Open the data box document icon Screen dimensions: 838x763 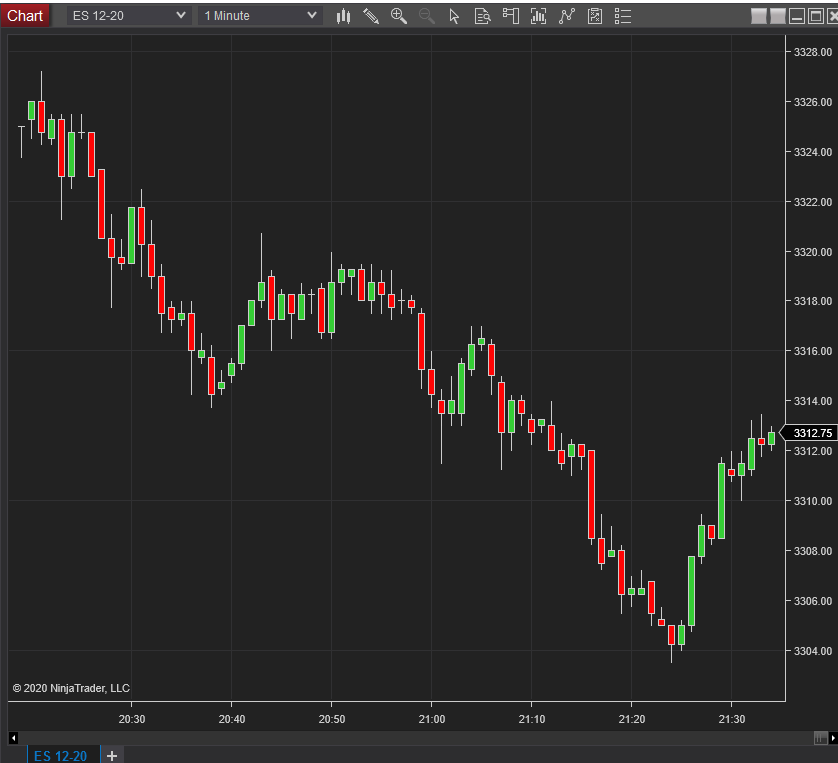[x=482, y=16]
